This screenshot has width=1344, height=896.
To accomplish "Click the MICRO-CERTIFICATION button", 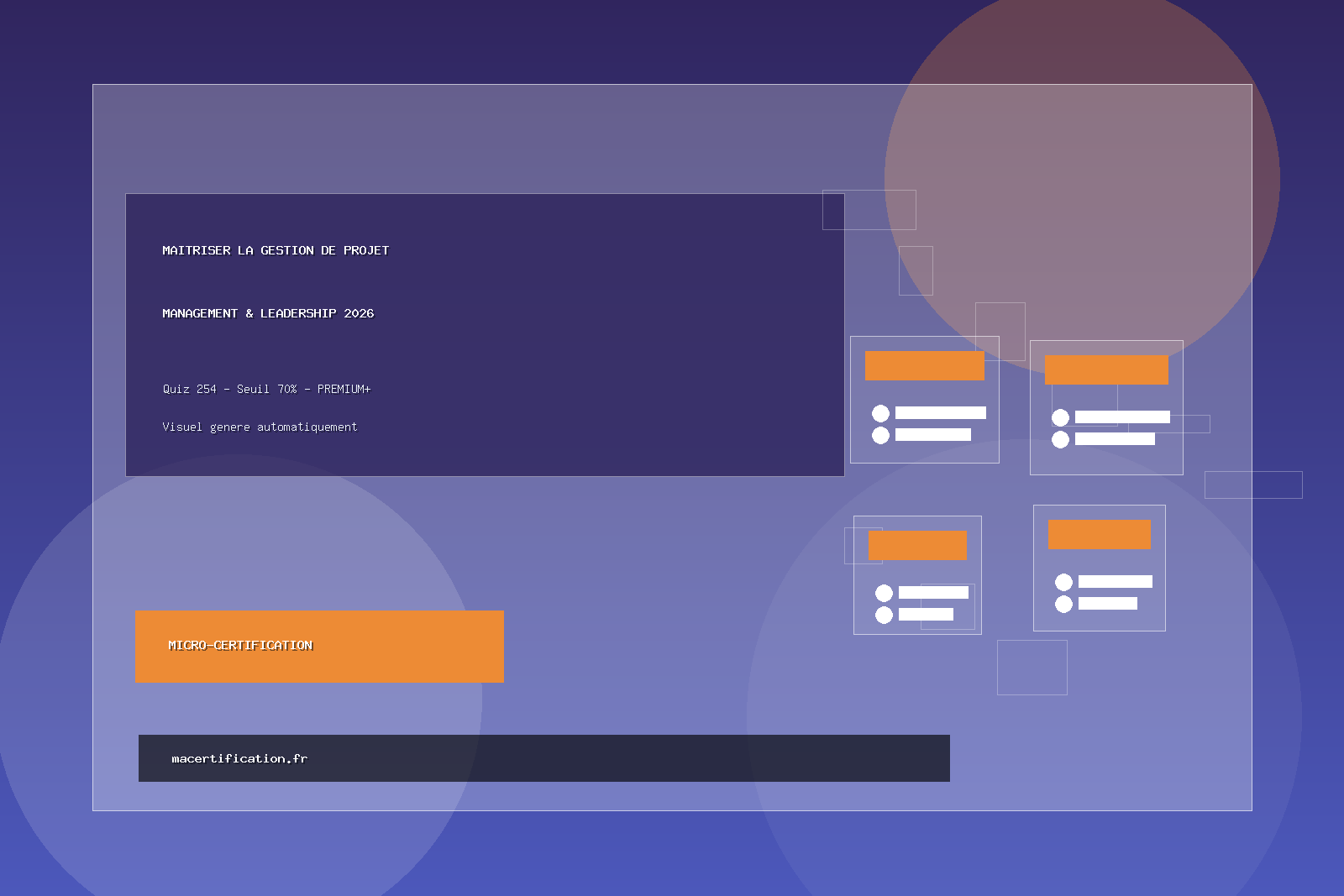I will point(319,647).
